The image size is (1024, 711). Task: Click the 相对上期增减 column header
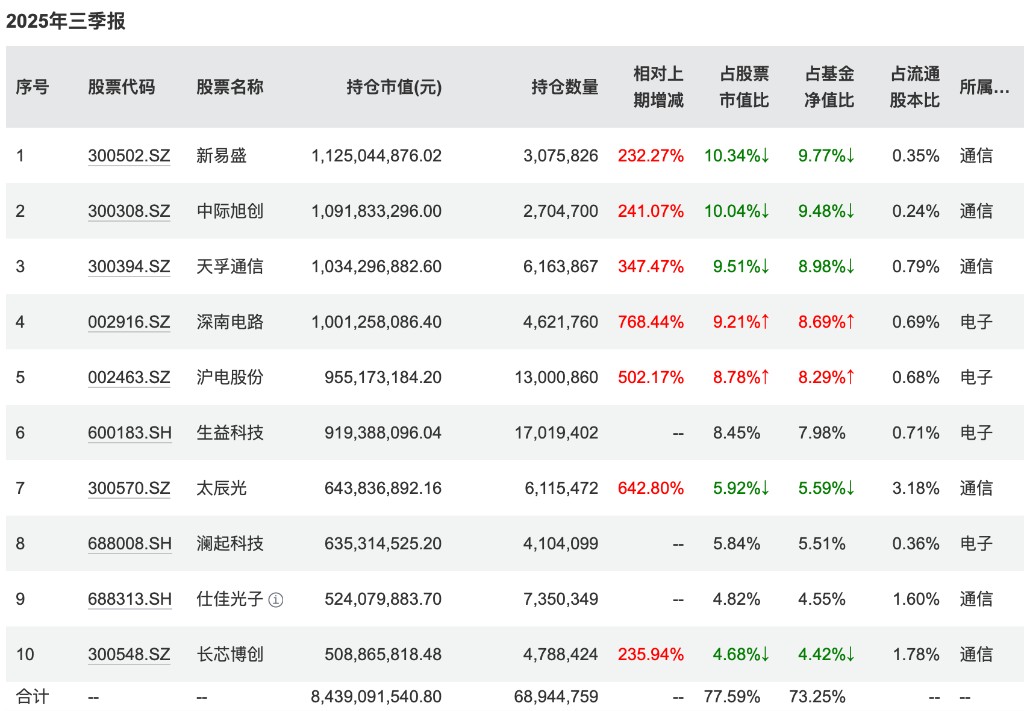tap(658, 87)
